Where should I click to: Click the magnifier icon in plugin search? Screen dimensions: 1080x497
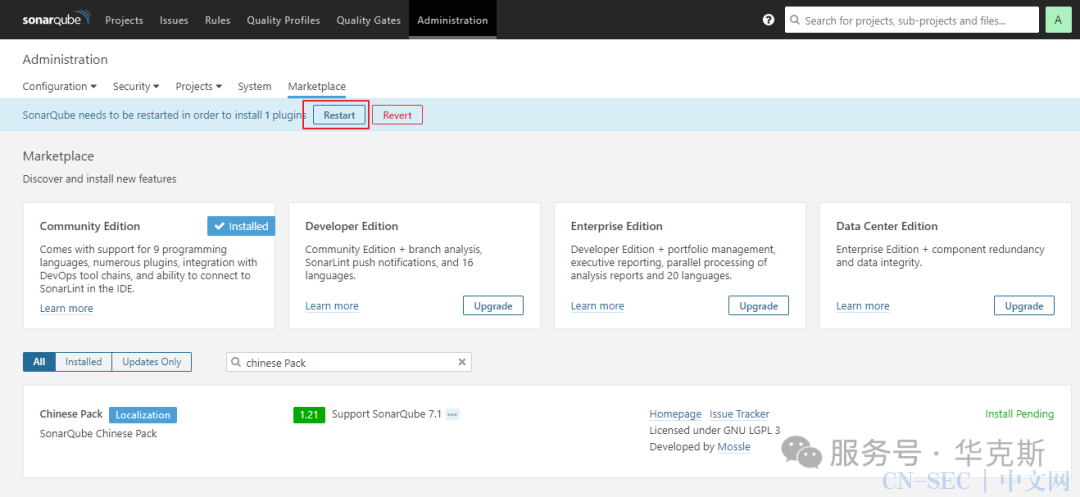point(236,362)
